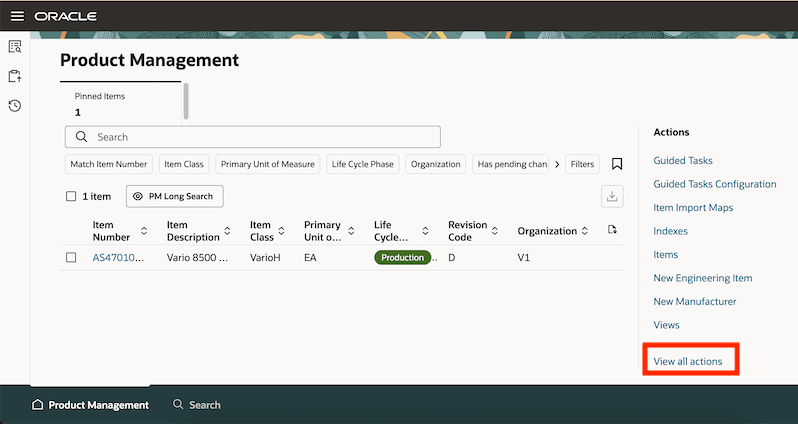This screenshot has width=798, height=424.
Task: Open the Item Class filter chip
Action: (x=184, y=164)
